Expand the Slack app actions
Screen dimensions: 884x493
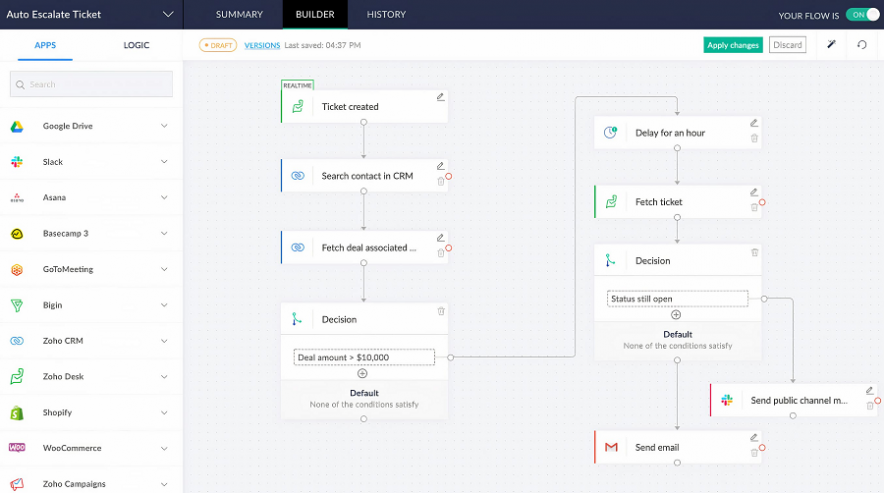pyautogui.click(x=164, y=162)
